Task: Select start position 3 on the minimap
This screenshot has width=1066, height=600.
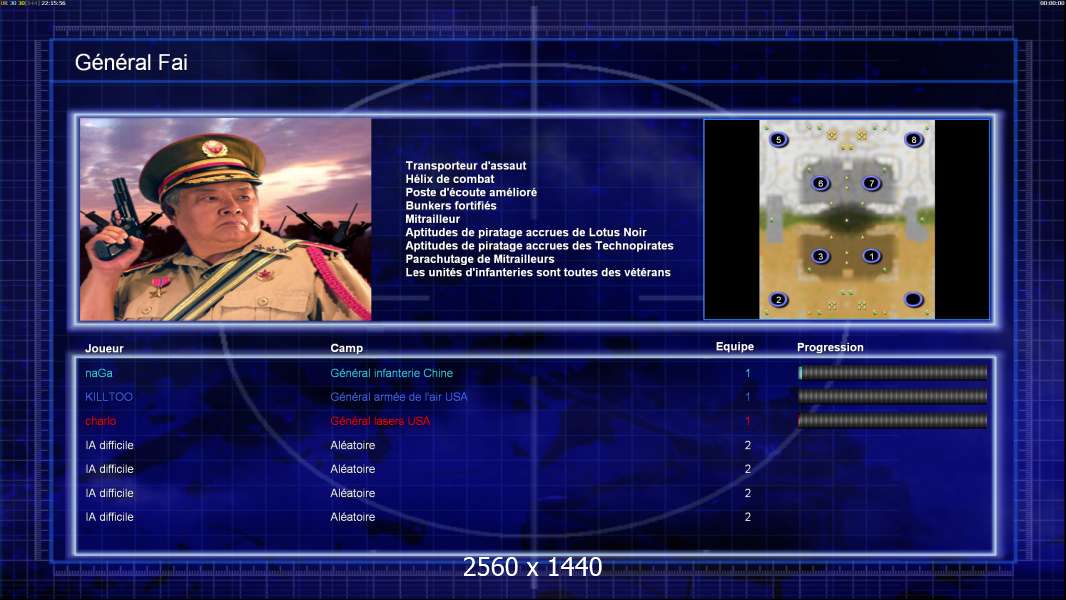Action: [x=821, y=256]
